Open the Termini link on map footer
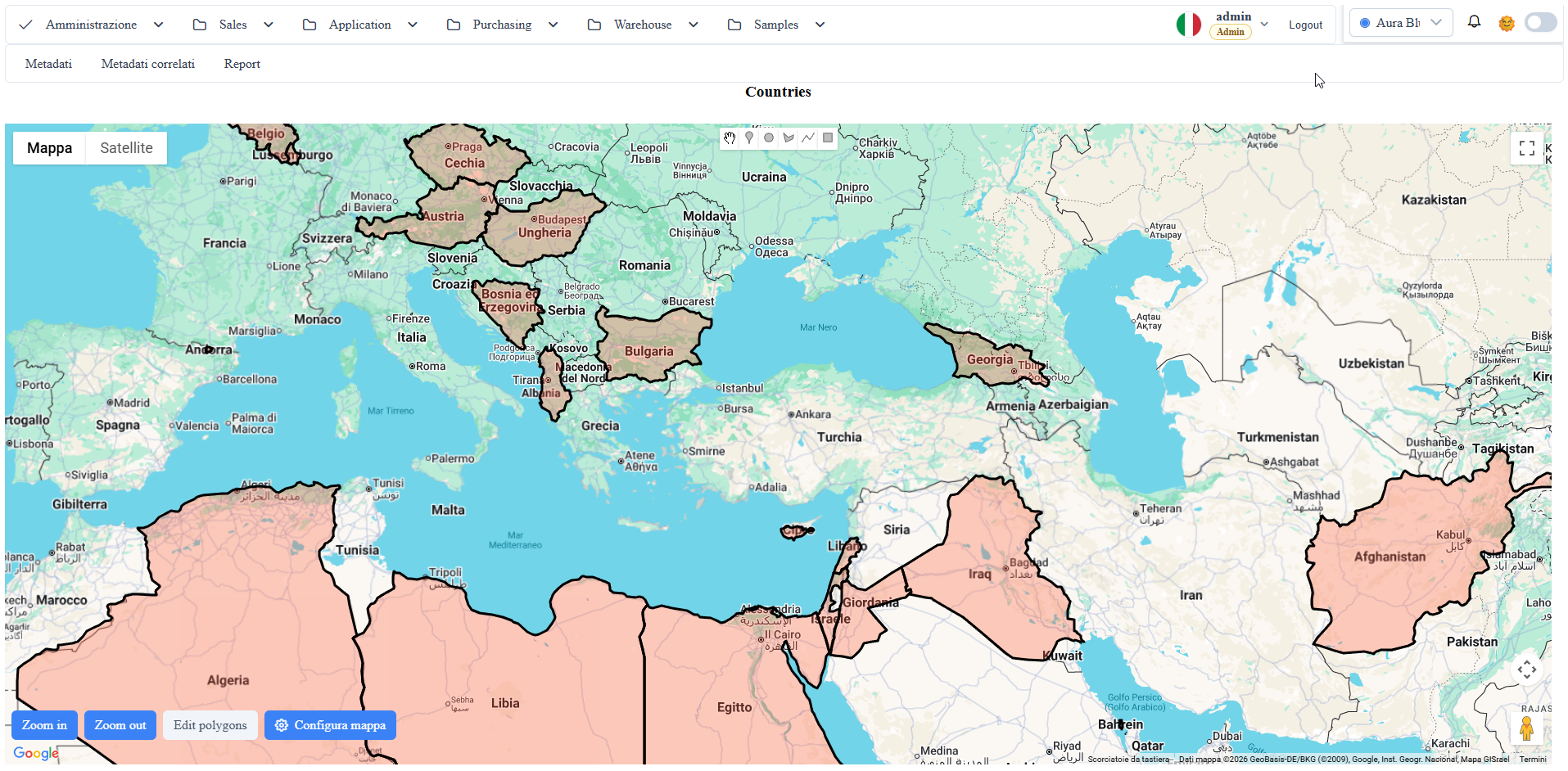Viewport: 1568px width, 771px height. click(1533, 759)
